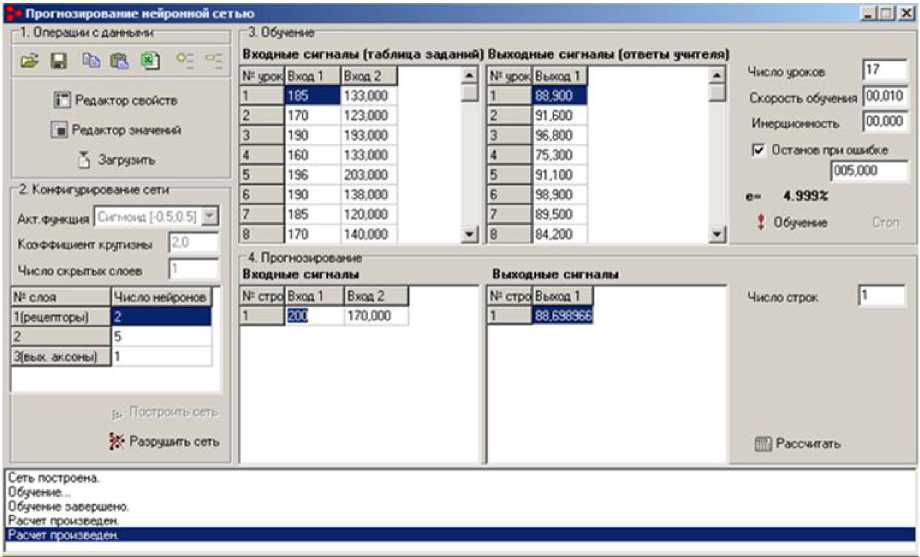This screenshot has width=920, height=557.
Task: Click the Редактор свойств icon
Action: point(62,100)
